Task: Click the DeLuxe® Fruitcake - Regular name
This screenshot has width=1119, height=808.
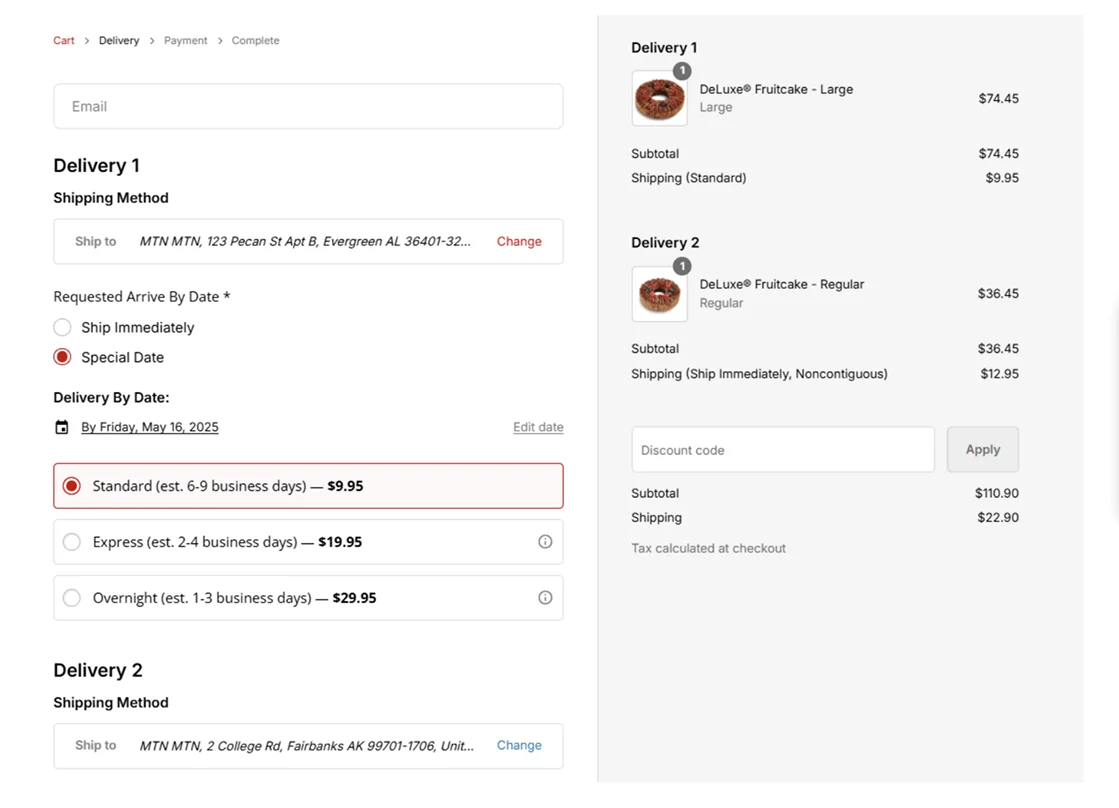Action: click(781, 284)
